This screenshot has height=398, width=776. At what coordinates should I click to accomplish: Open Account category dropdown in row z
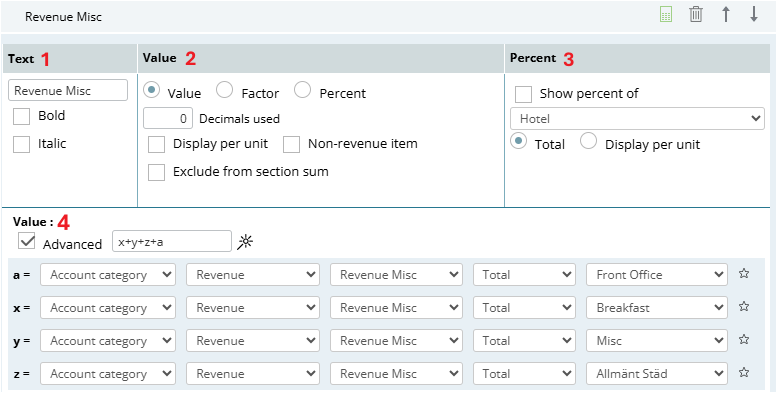(108, 374)
